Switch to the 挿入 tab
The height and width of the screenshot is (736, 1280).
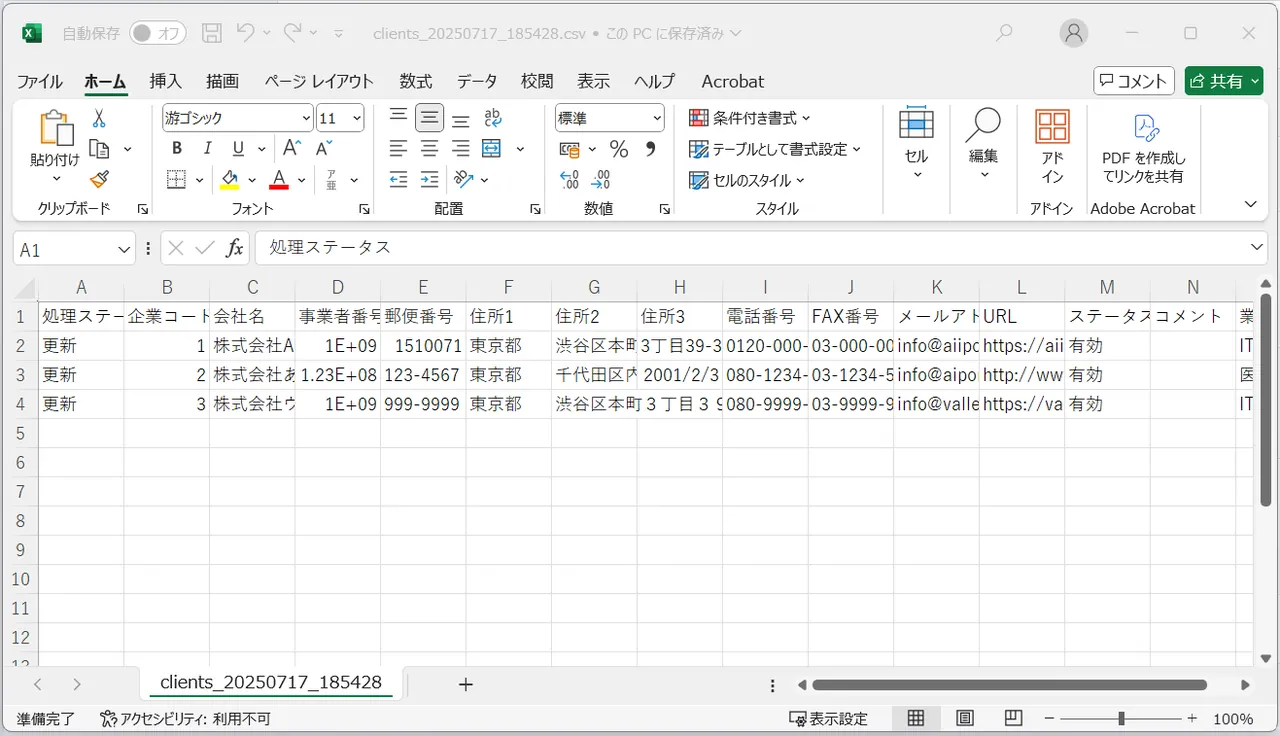[x=165, y=81]
